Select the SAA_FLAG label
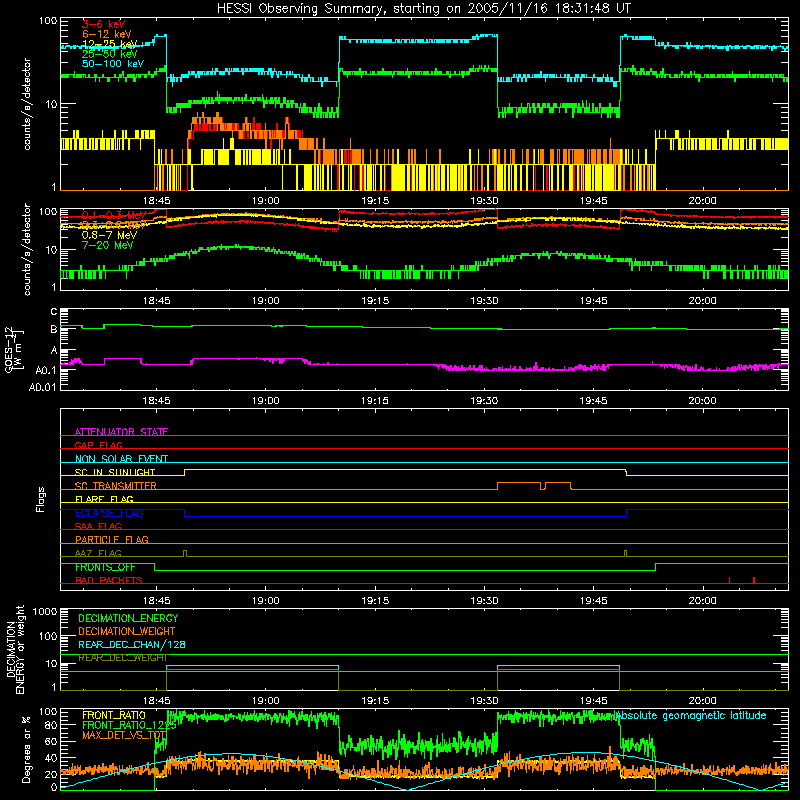Viewport: 800px width, 800px height. coord(98,526)
